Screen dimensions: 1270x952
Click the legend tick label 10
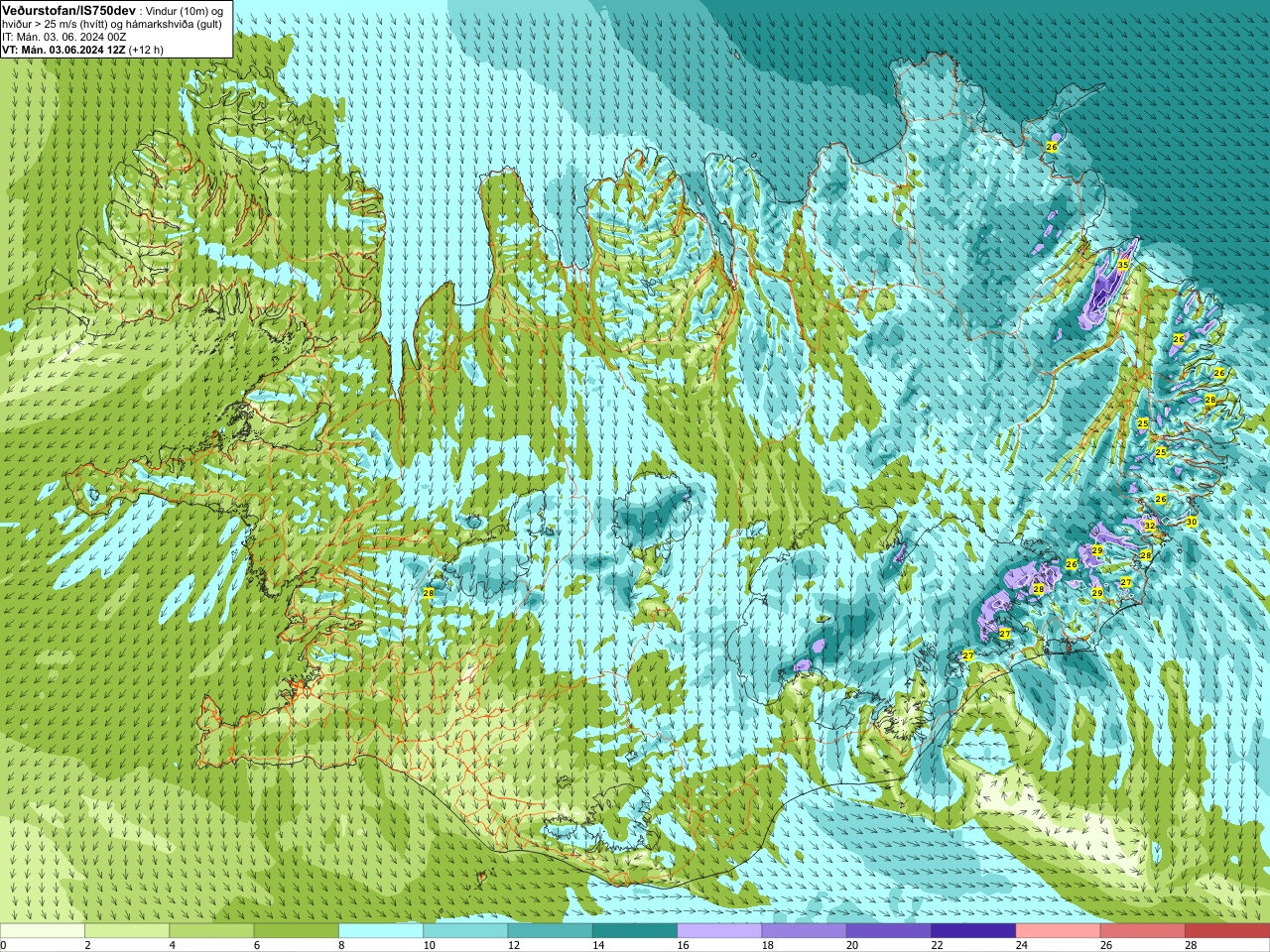(429, 945)
